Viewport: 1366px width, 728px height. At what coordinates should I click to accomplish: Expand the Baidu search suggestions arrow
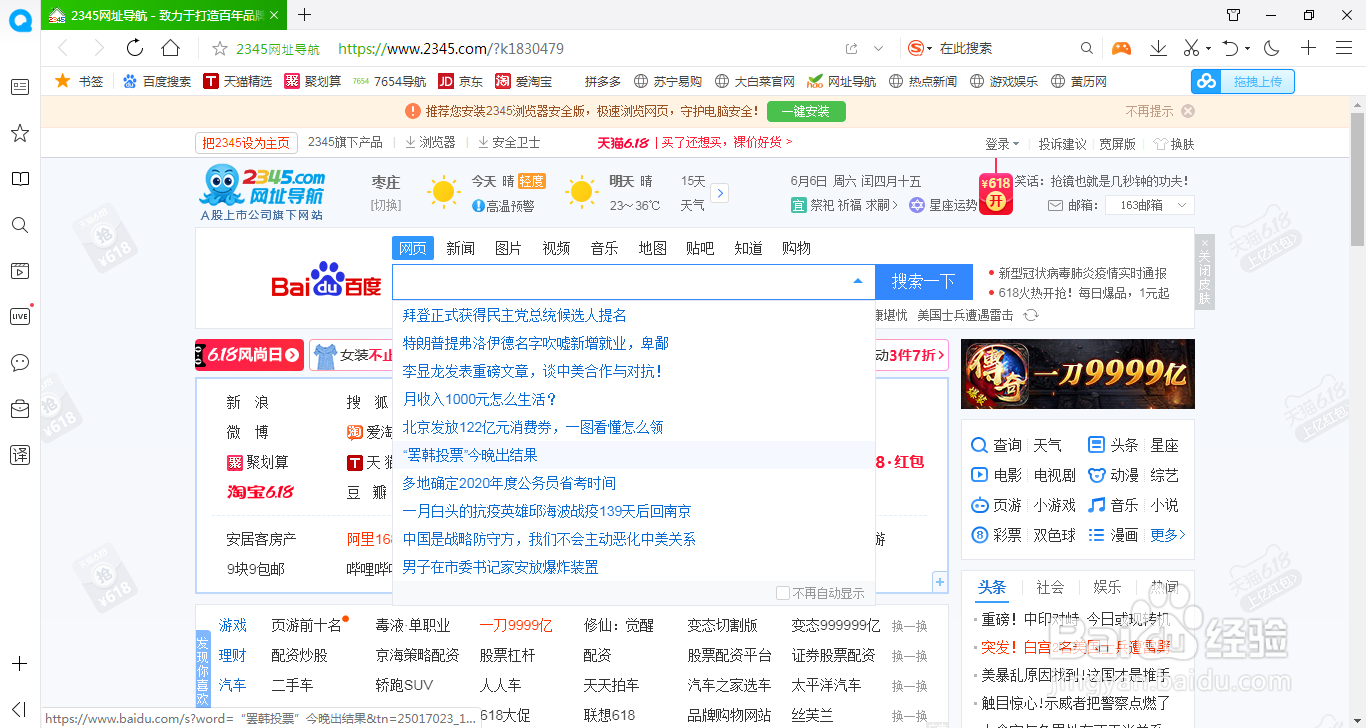(x=857, y=282)
